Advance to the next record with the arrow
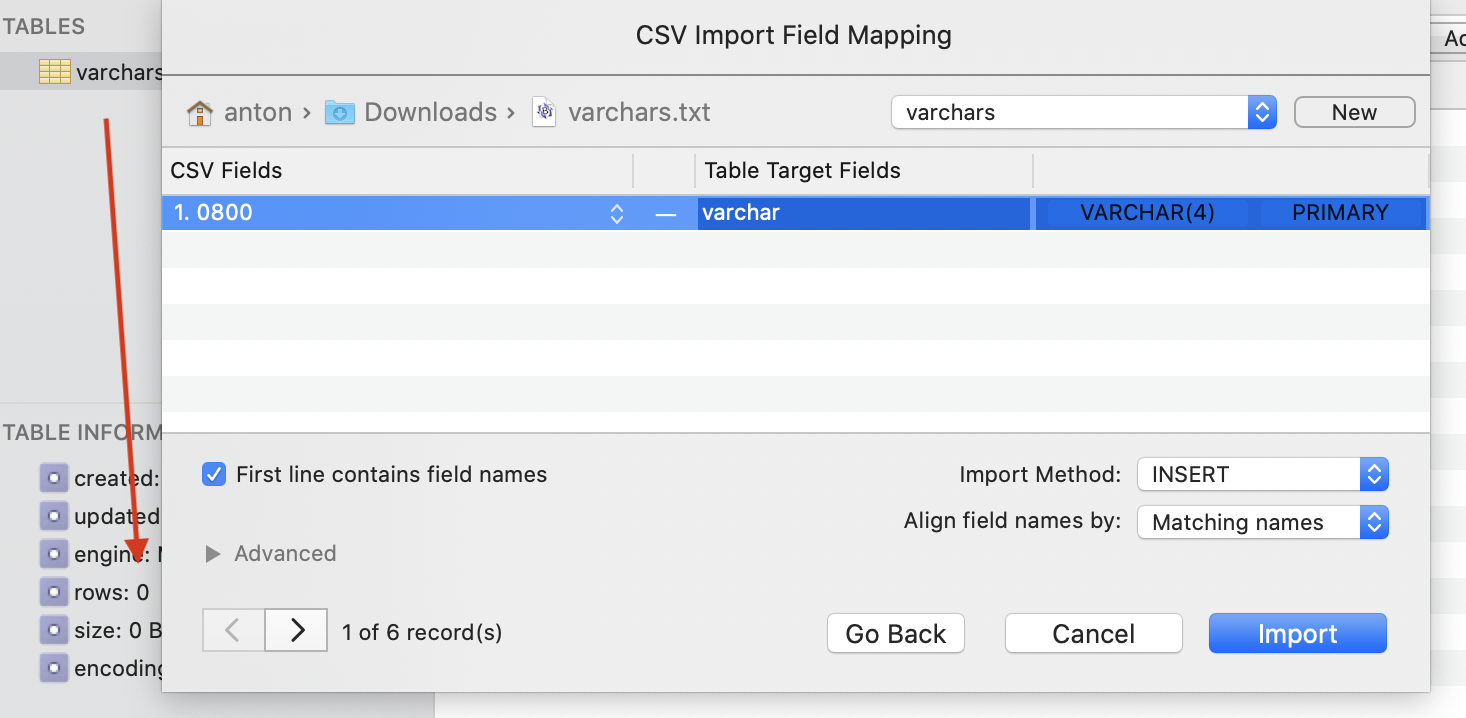The height and width of the screenshot is (718, 1466). tap(295, 630)
